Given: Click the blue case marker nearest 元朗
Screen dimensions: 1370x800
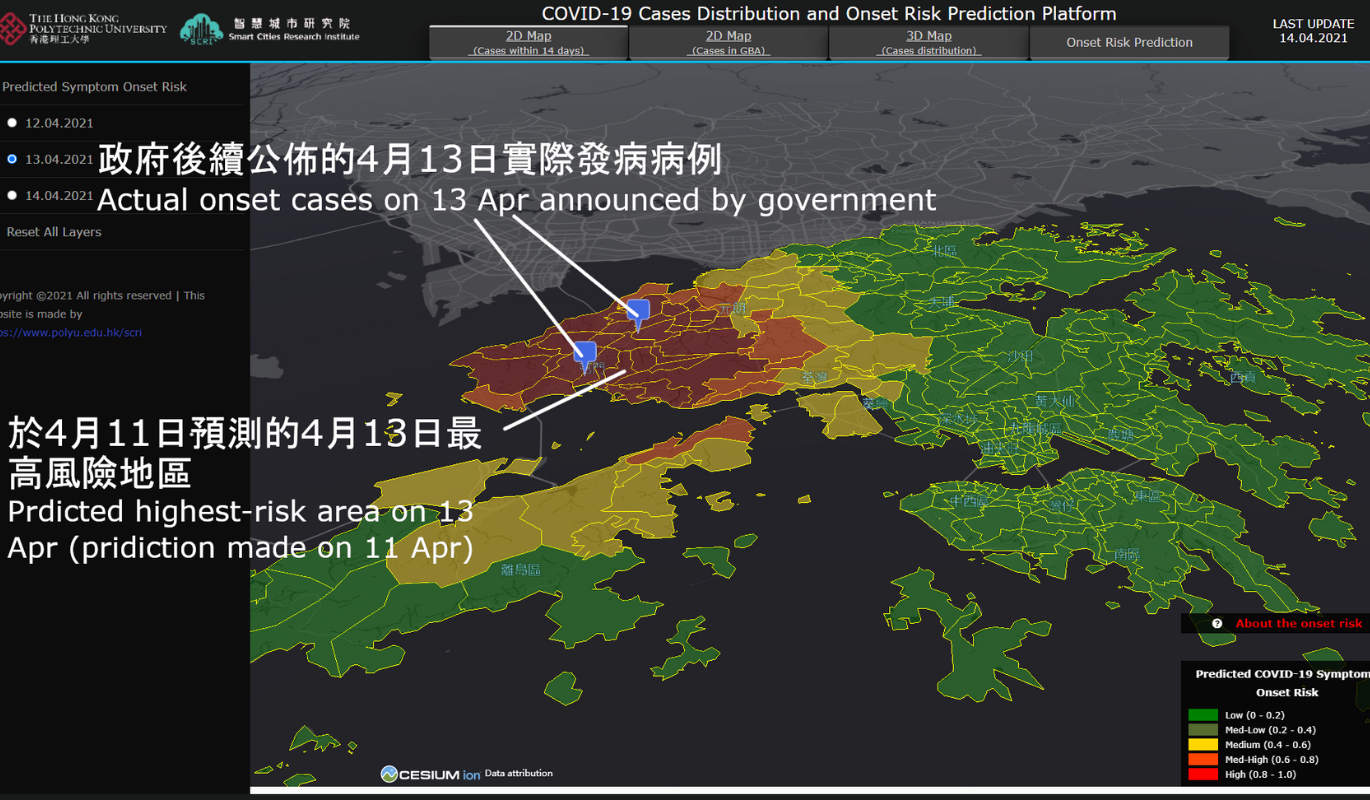Looking at the screenshot, I should click(637, 311).
